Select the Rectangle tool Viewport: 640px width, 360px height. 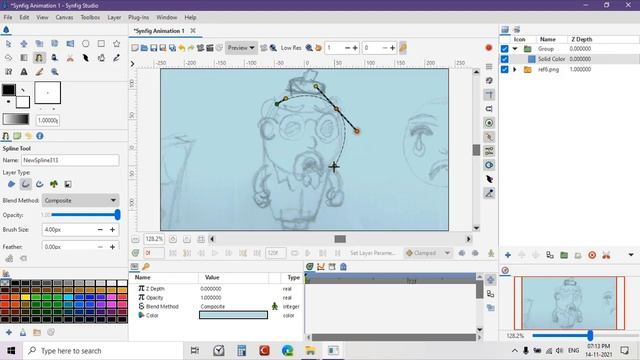tap(101, 44)
